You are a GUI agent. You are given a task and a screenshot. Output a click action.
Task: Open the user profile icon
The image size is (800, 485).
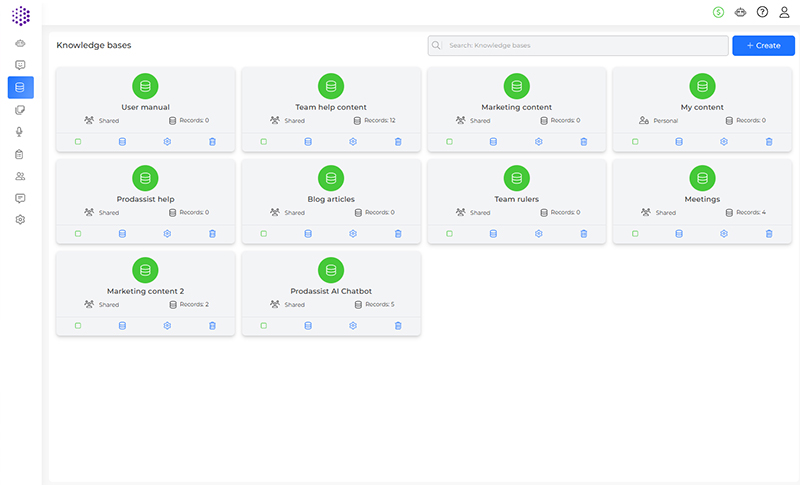(784, 12)
